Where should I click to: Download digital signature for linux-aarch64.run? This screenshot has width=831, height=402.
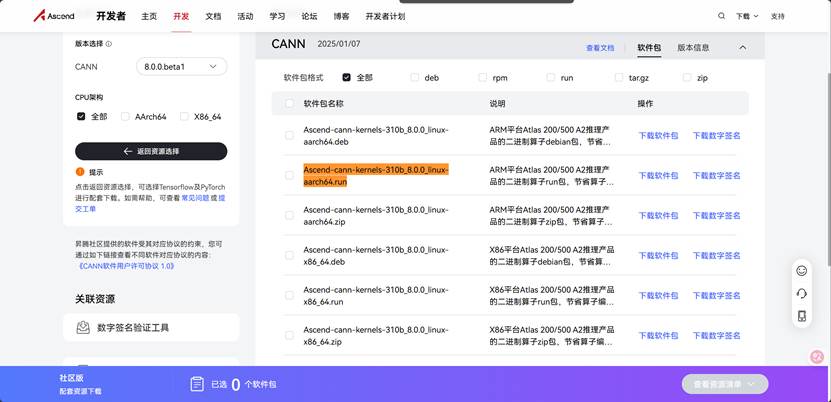coord(717,175)
